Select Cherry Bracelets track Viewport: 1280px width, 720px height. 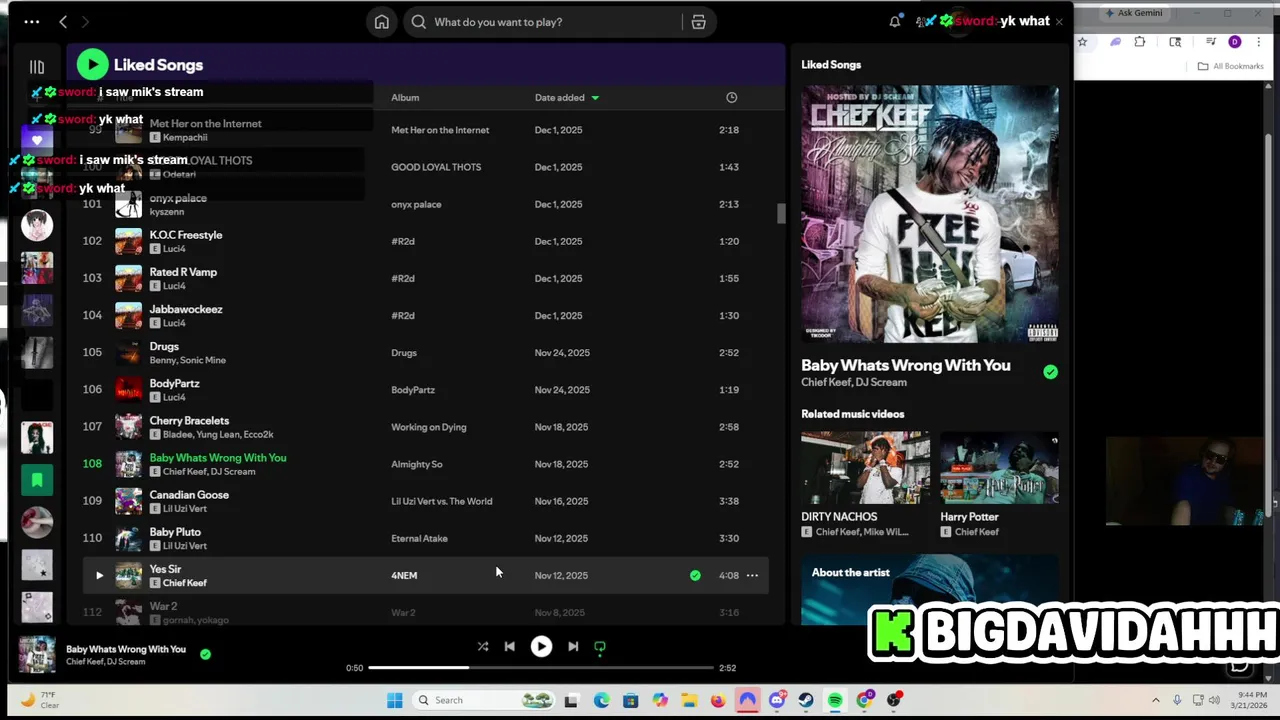(x=189, y=421)
